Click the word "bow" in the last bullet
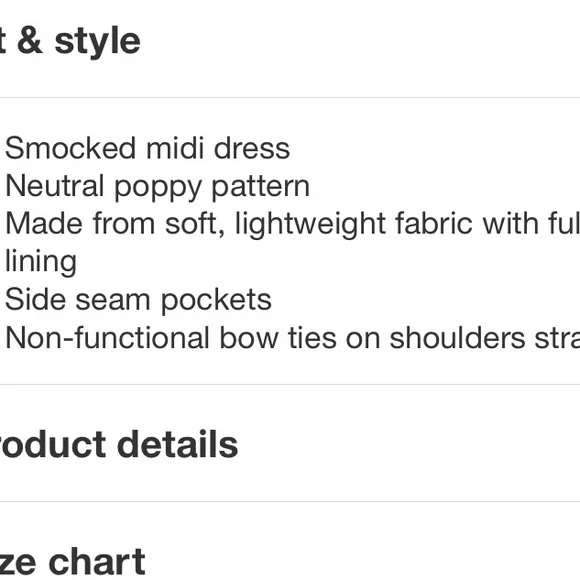This screenshot has width=580, height=580. (x=249, y=338)
